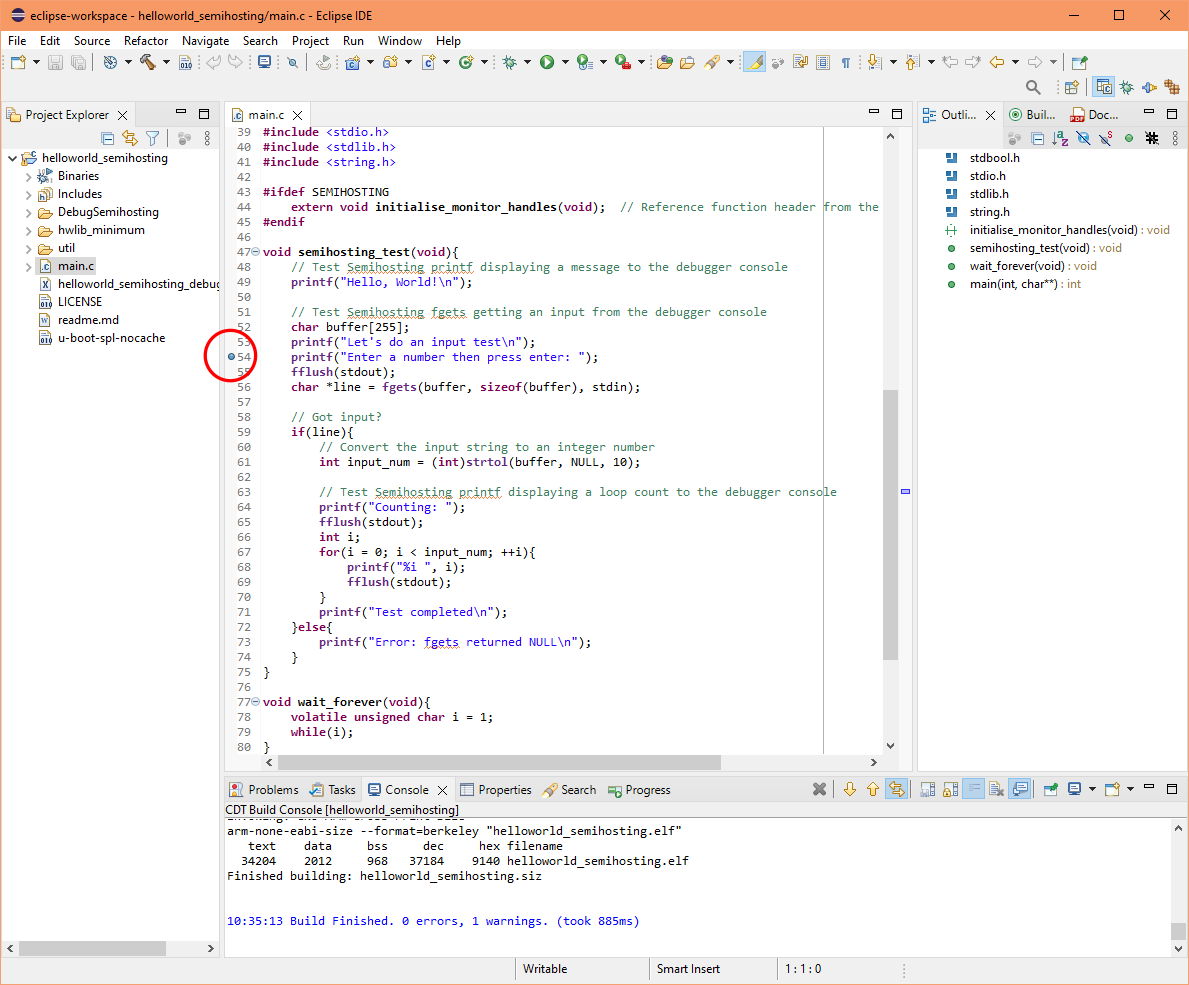Collapse All in Project Explorer
The image size is (1189, 985).
[x=108, y=138]
